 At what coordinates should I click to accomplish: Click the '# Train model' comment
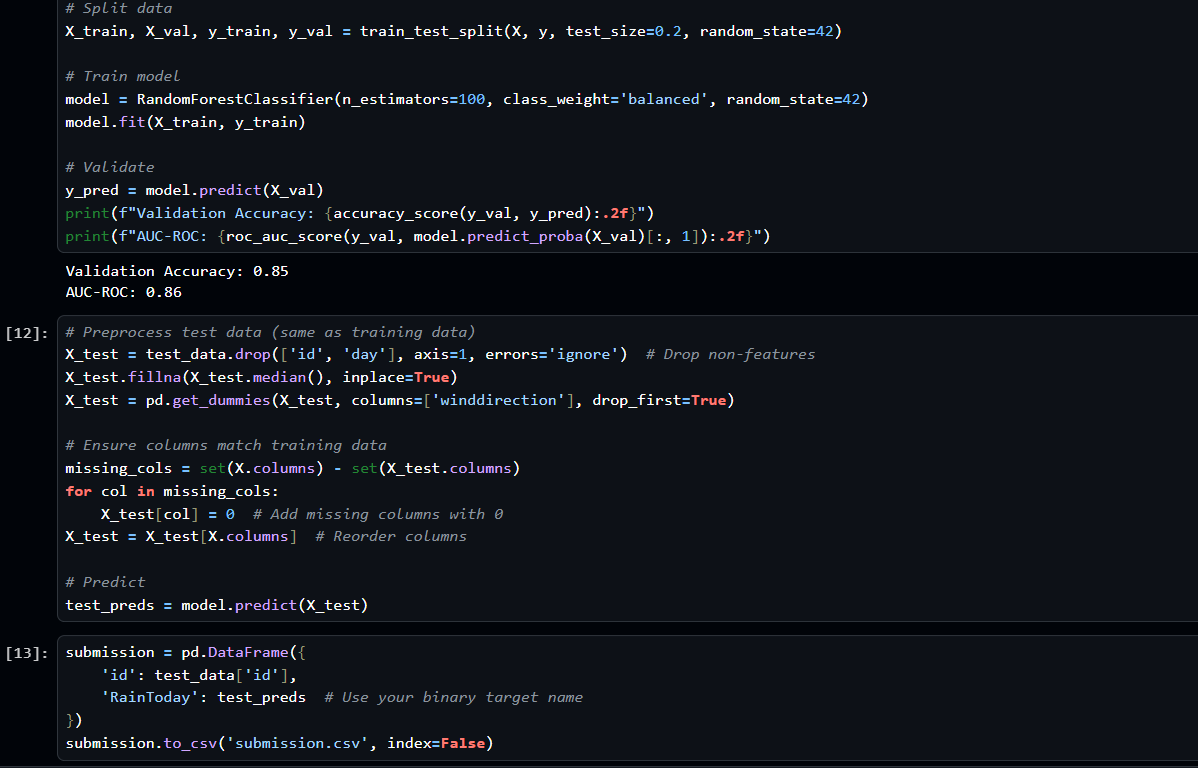[122, 76]
